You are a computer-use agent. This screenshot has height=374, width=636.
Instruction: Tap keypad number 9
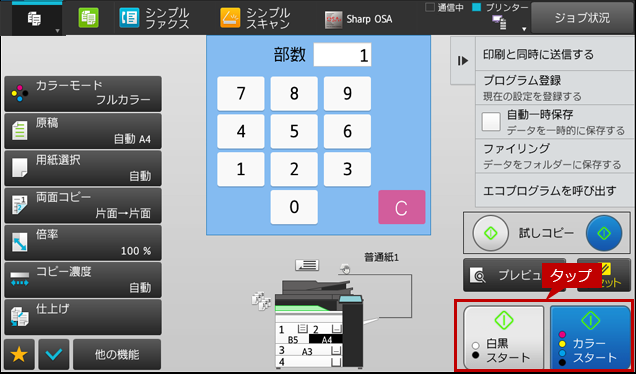[347, 94]
